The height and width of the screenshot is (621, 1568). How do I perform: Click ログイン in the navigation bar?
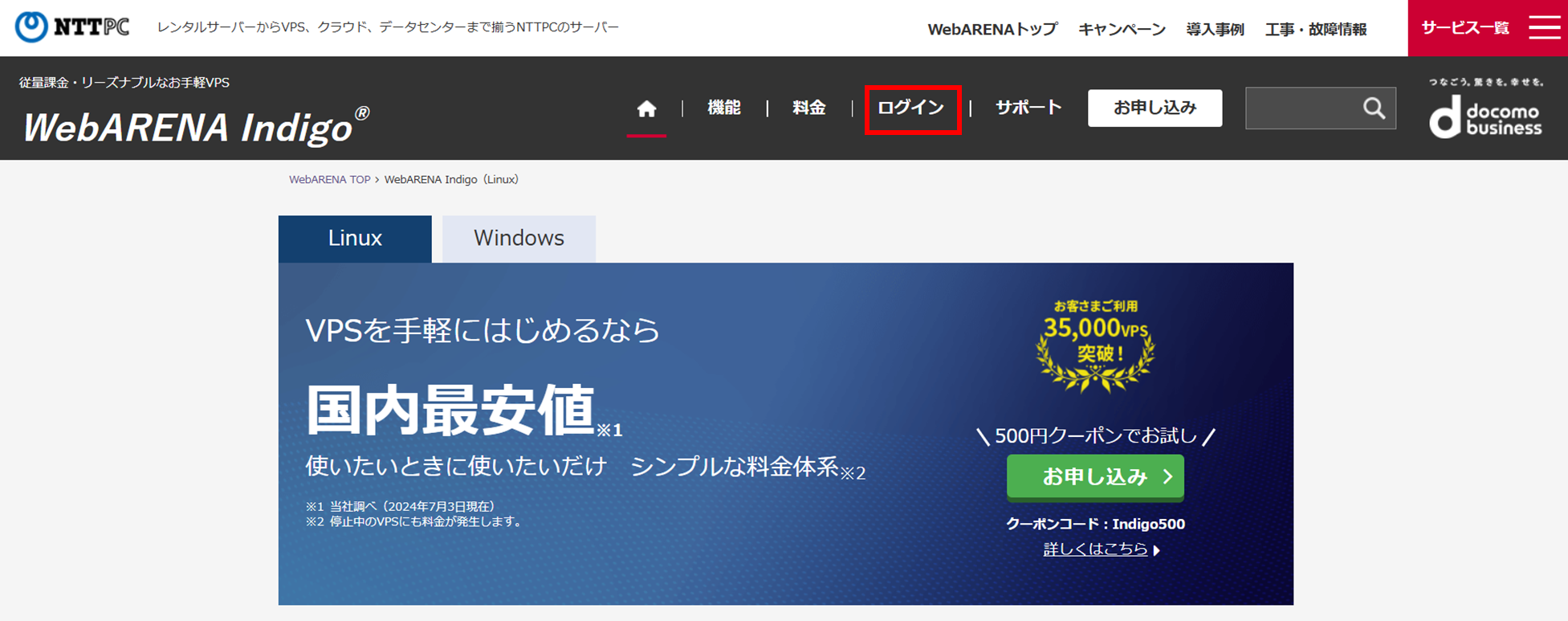[x=911, y=108]
